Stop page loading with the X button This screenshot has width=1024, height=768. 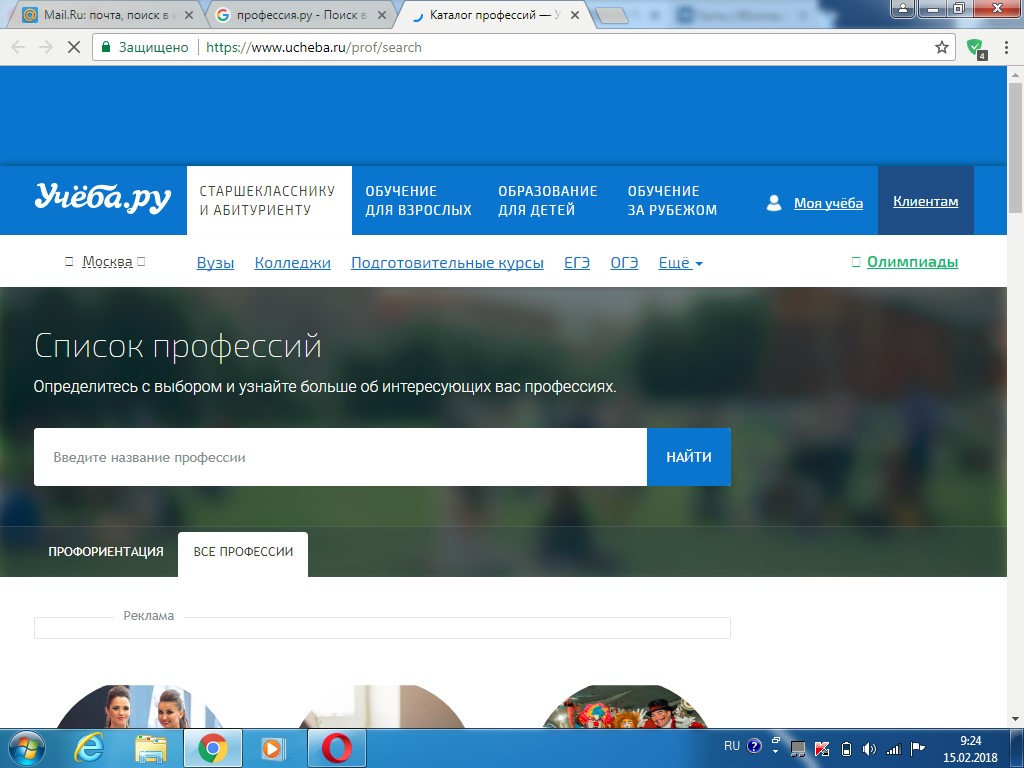74,47
